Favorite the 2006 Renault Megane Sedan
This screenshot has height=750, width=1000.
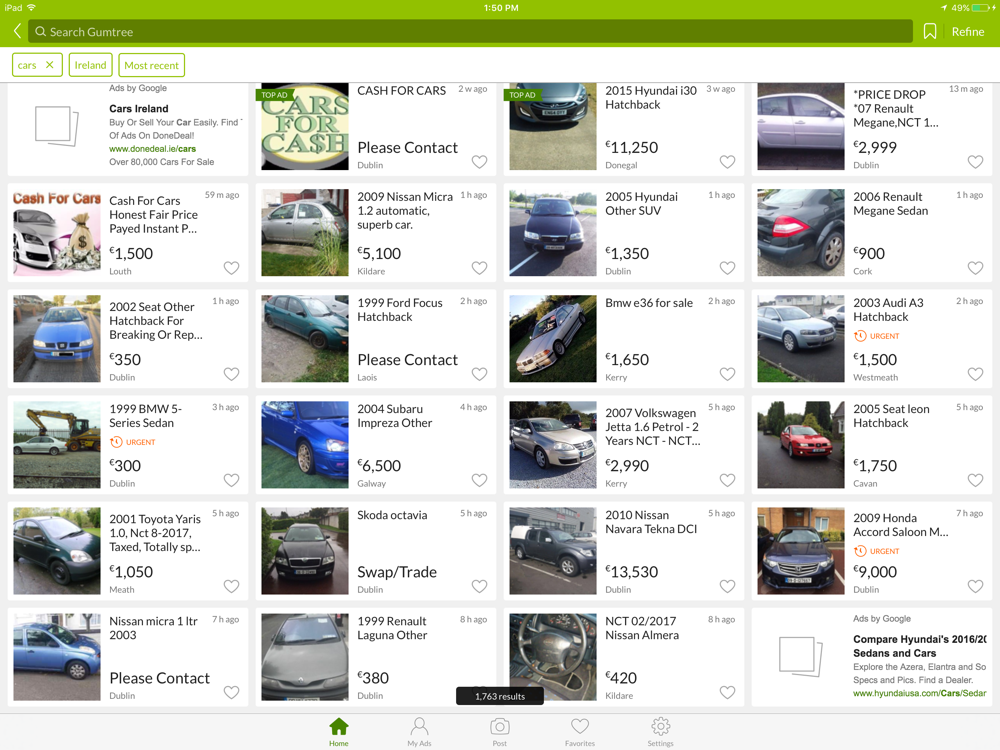coord(975,268)
